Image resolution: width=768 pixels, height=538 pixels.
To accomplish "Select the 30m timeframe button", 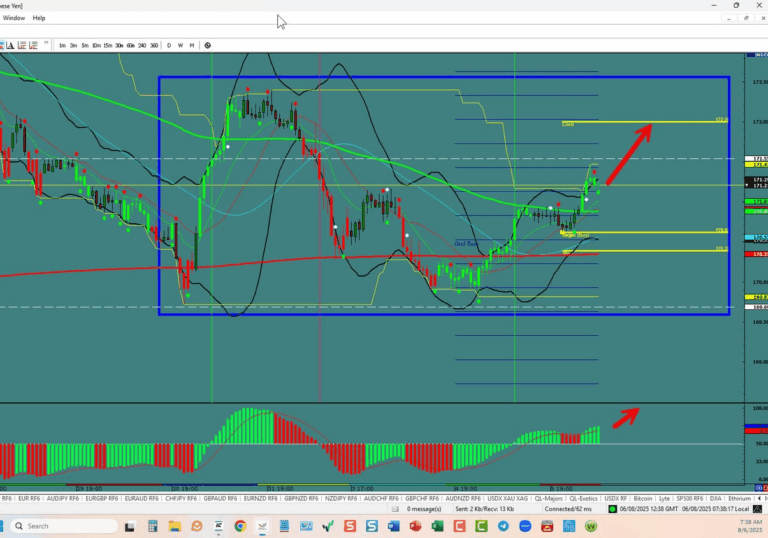I will [119, 46].
